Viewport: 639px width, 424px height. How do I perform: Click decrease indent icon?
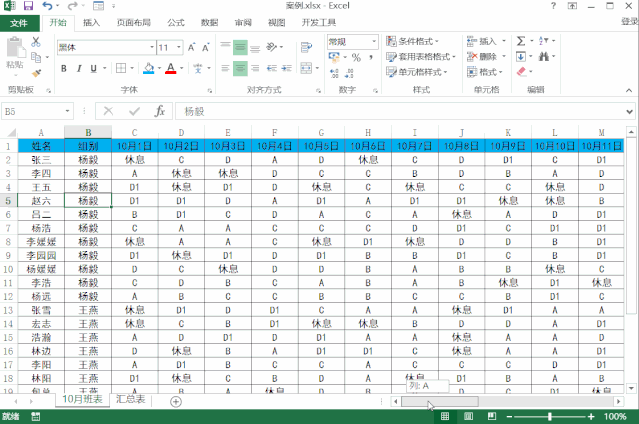(x=272, y=68)
